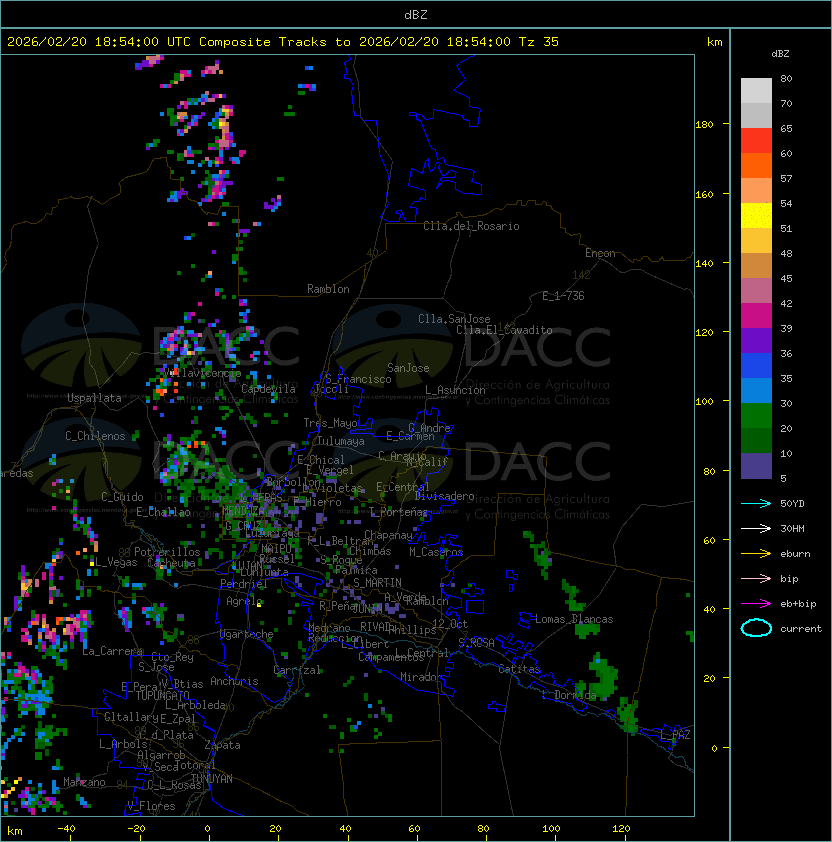
Task: Click the Uspallata place label
Action: [x=94, y=398]
